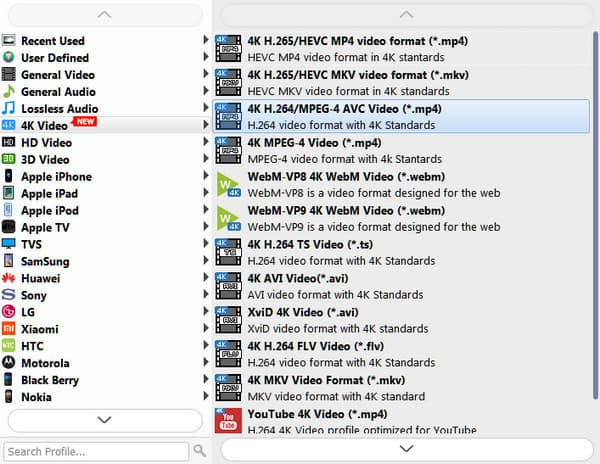Click the search magnifier icon
600x464 pixels.
click(x=200, y=451)
